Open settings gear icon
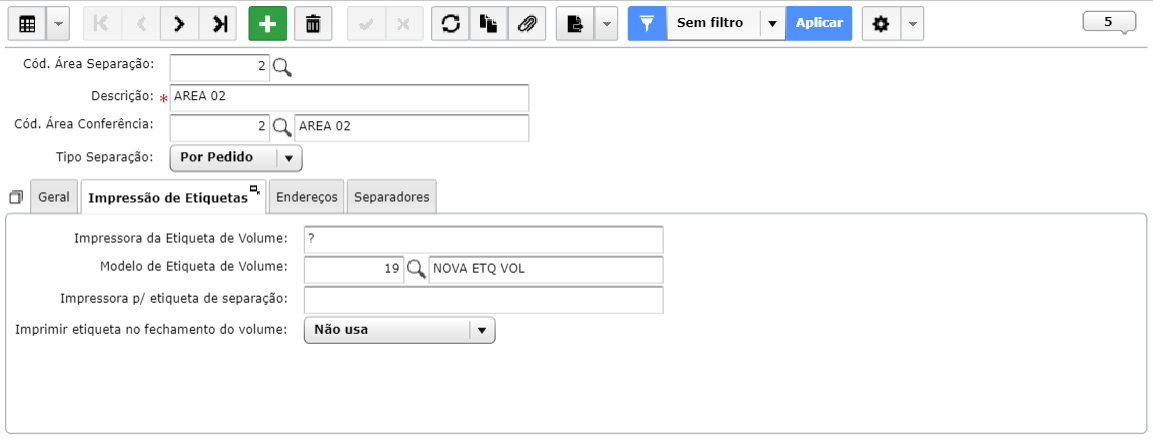 point(881,24)
